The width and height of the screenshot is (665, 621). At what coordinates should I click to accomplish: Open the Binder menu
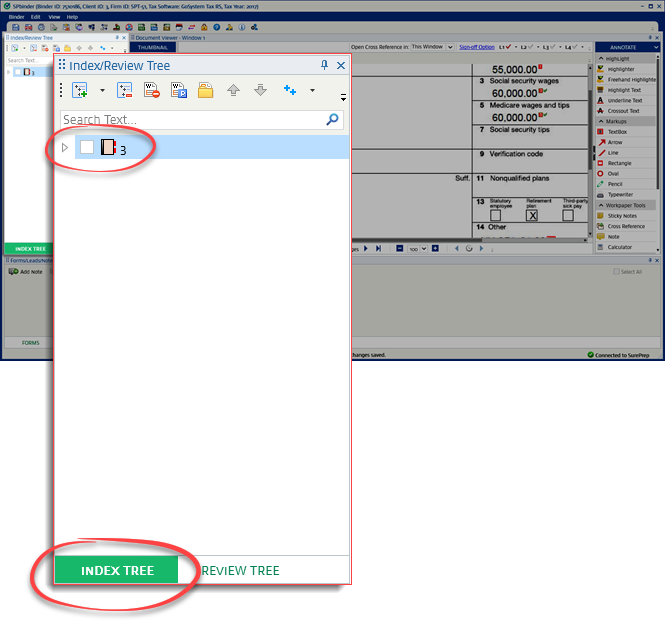17,17
